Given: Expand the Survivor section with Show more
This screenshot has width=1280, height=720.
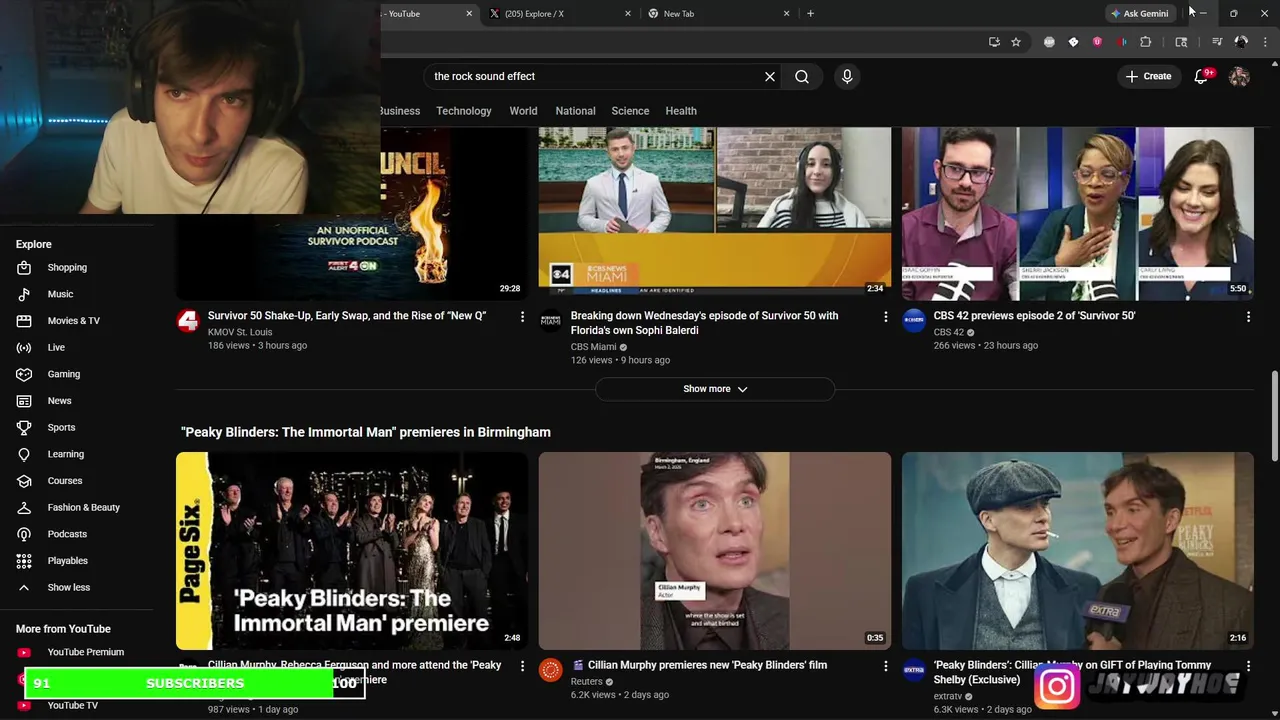Looking at the screenshot, I should click(715, 389).
